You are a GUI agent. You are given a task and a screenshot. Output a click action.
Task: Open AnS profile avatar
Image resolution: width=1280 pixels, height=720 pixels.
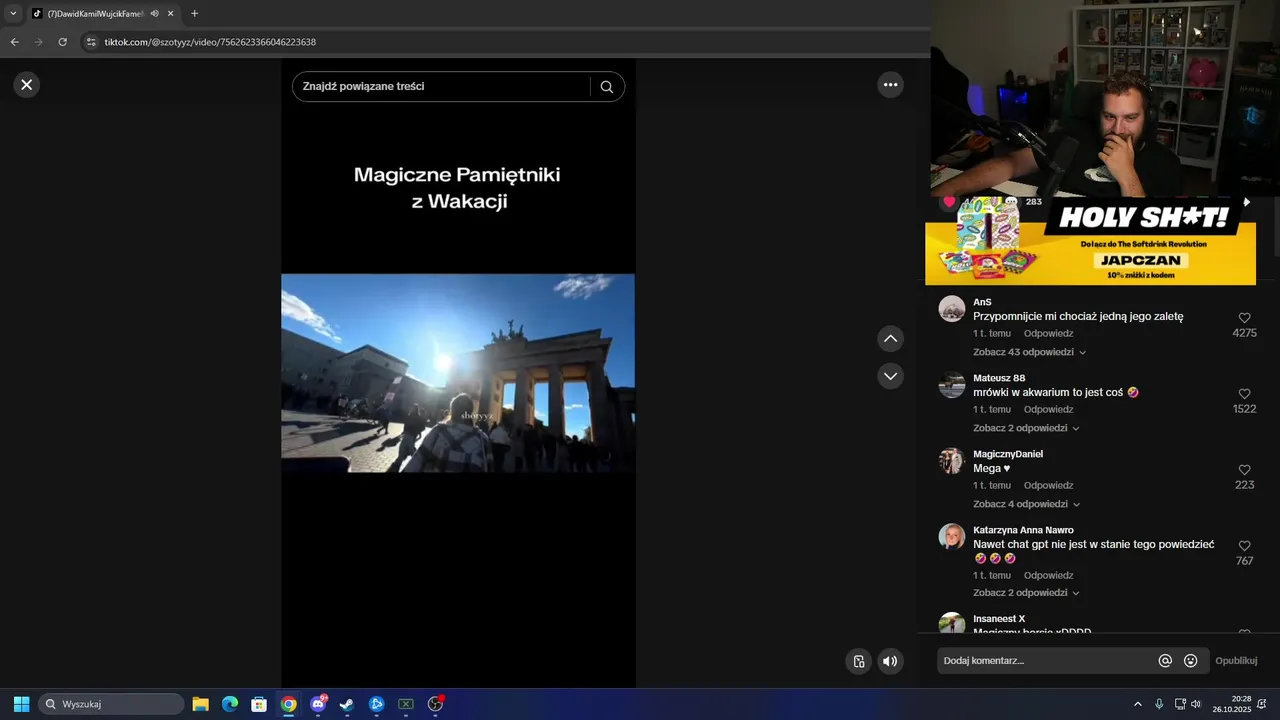coord(952,309)
